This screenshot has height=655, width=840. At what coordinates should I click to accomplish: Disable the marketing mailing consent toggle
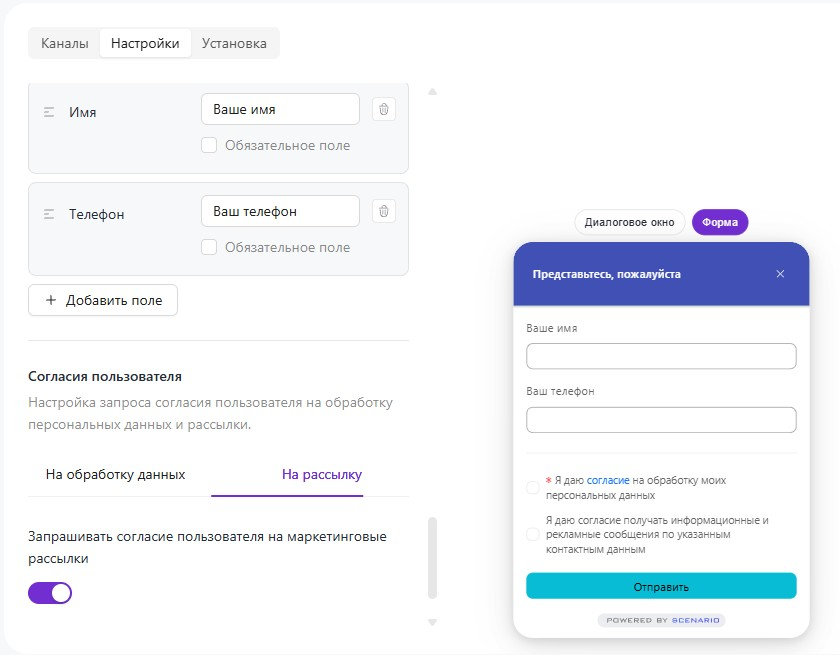pyautogui.click(x=50, y=593)
